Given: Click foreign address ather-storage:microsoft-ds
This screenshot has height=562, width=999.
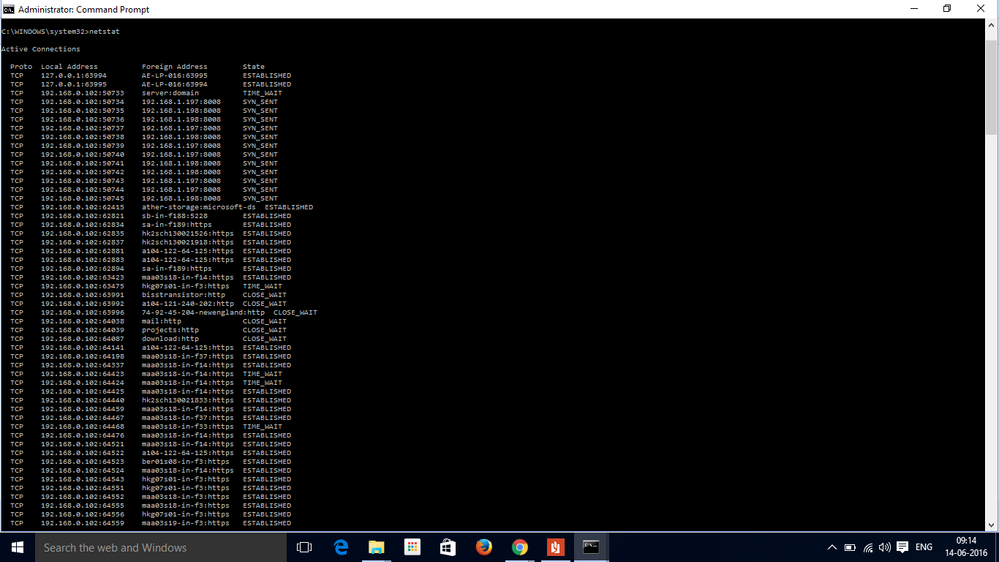Looking at the screenshot, I should point(199,207).
